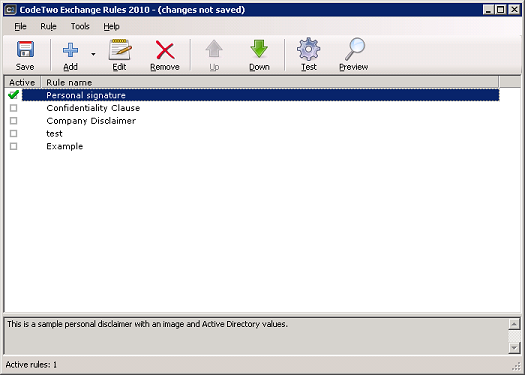The width and height of the screenshot is (525, 375).
Task: Maximize the CodeTwo Exchange Rules window
Action: click(x=501, y=10)
